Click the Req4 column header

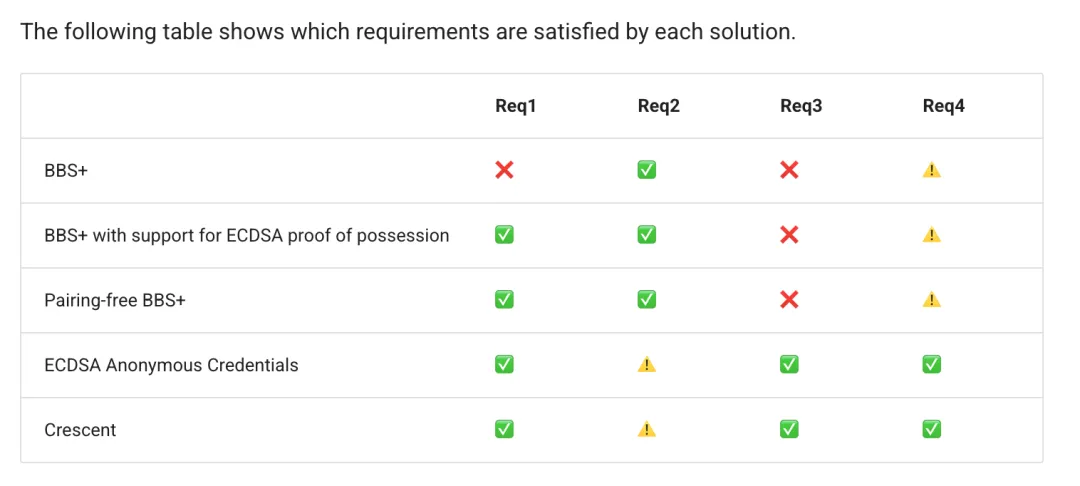click(x=944, y=106)
